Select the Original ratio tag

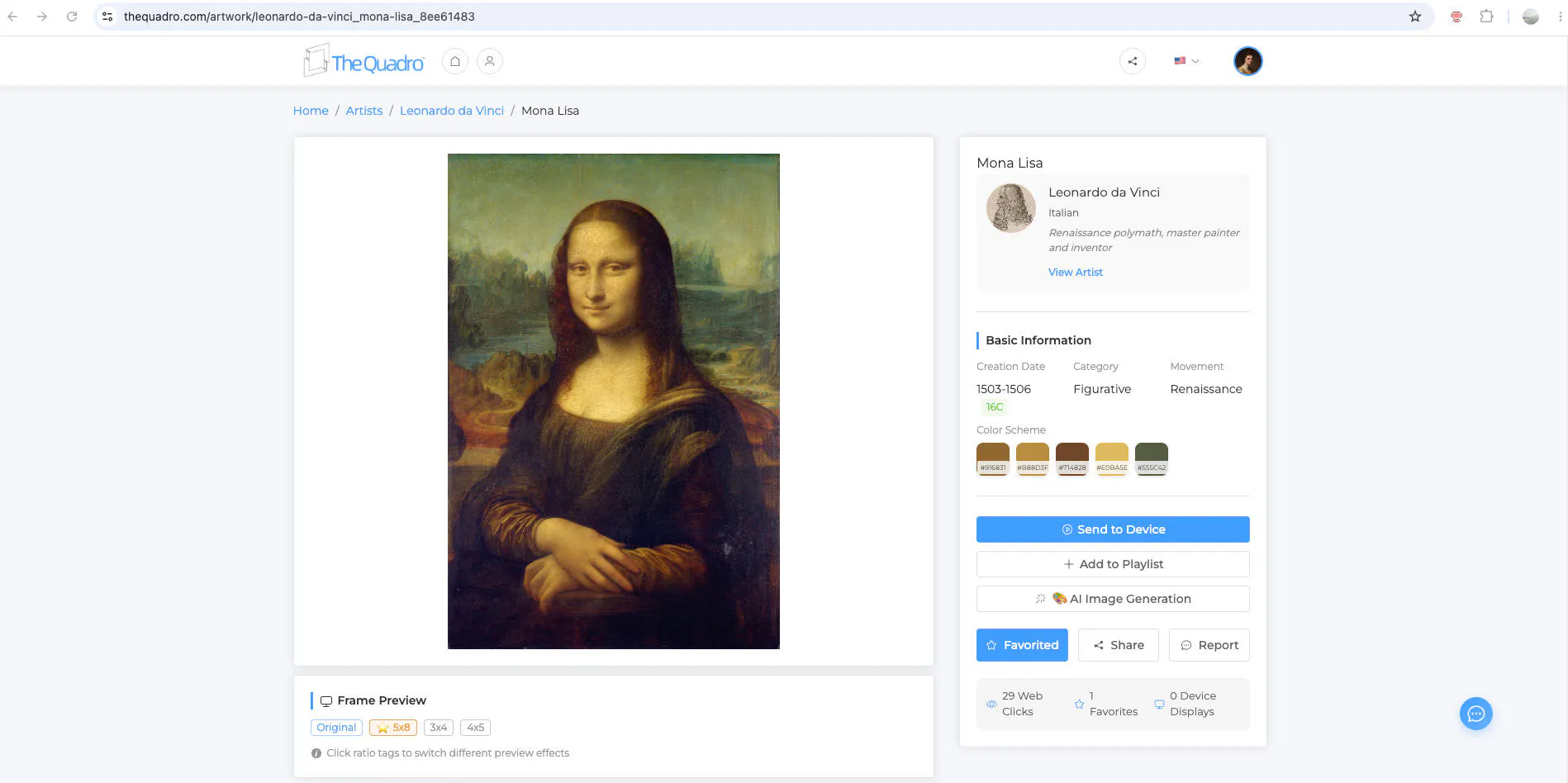(x=336, y=728)
